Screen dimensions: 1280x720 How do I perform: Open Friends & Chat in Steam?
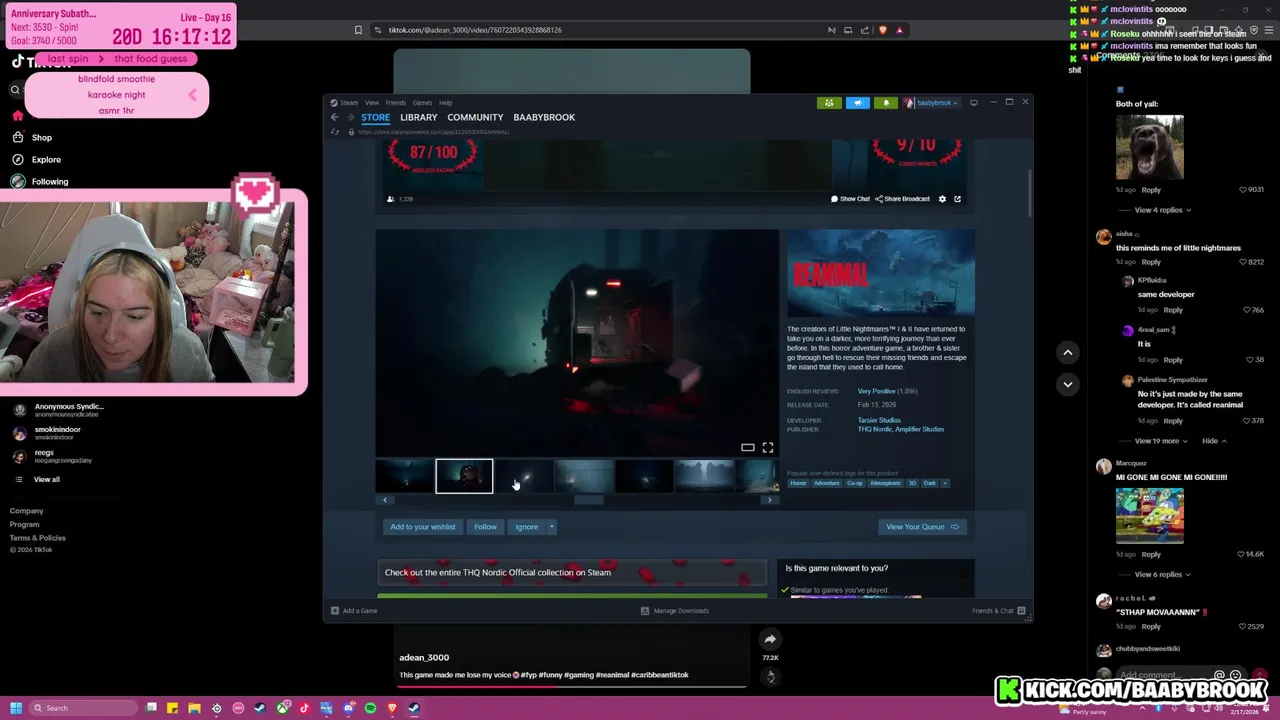coord(999,611)
